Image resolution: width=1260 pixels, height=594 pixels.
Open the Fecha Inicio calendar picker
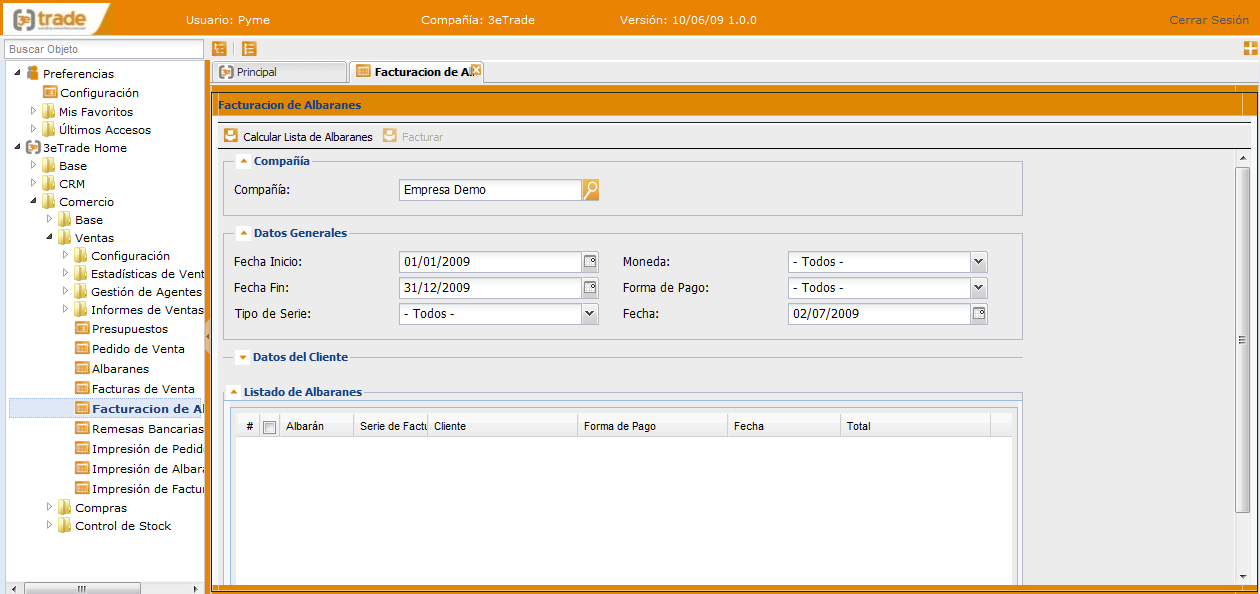click(590, 262)
